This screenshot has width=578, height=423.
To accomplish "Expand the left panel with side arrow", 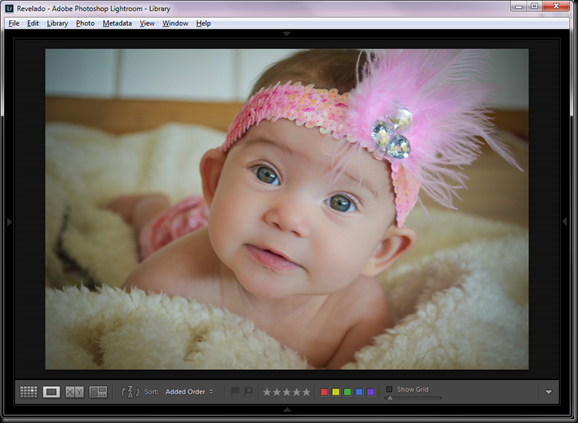I will point(9,222).
